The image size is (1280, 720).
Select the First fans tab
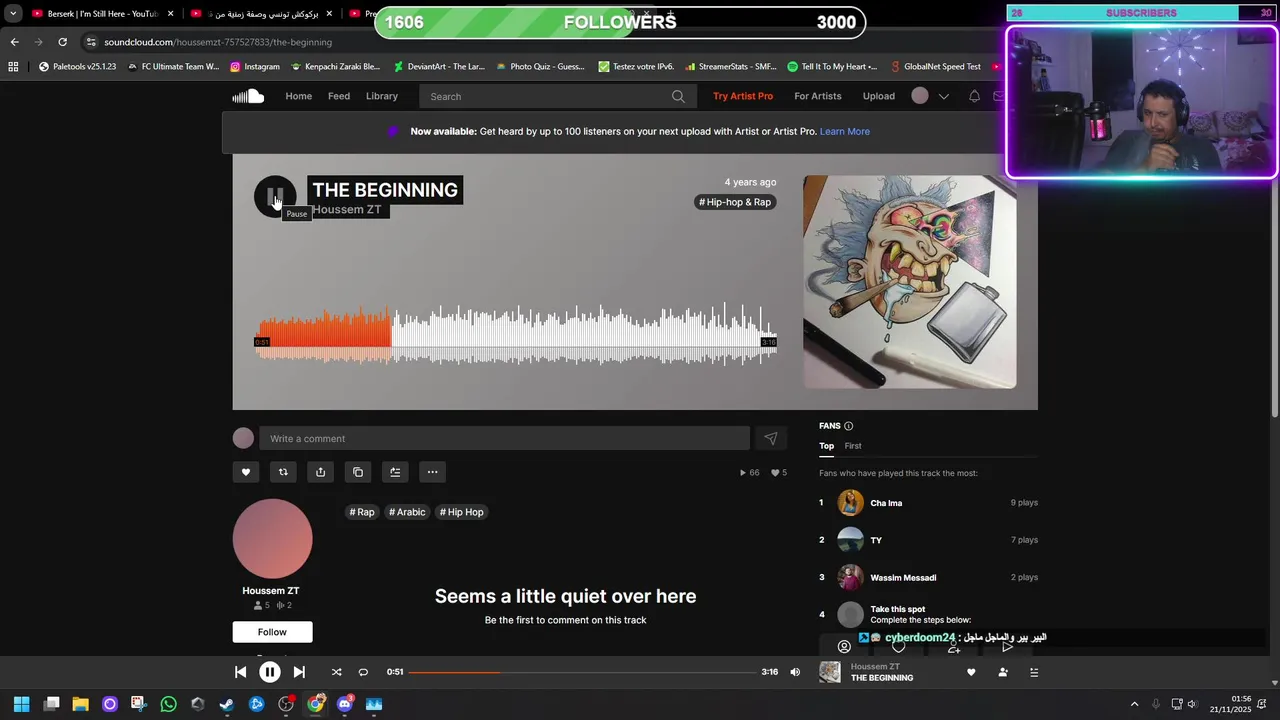pyautogui.click(x=852, y=446)
